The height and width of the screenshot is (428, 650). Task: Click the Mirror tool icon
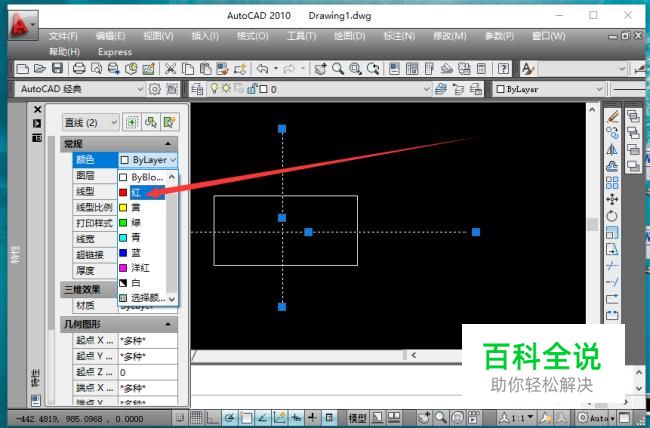[x=612, y=150]
